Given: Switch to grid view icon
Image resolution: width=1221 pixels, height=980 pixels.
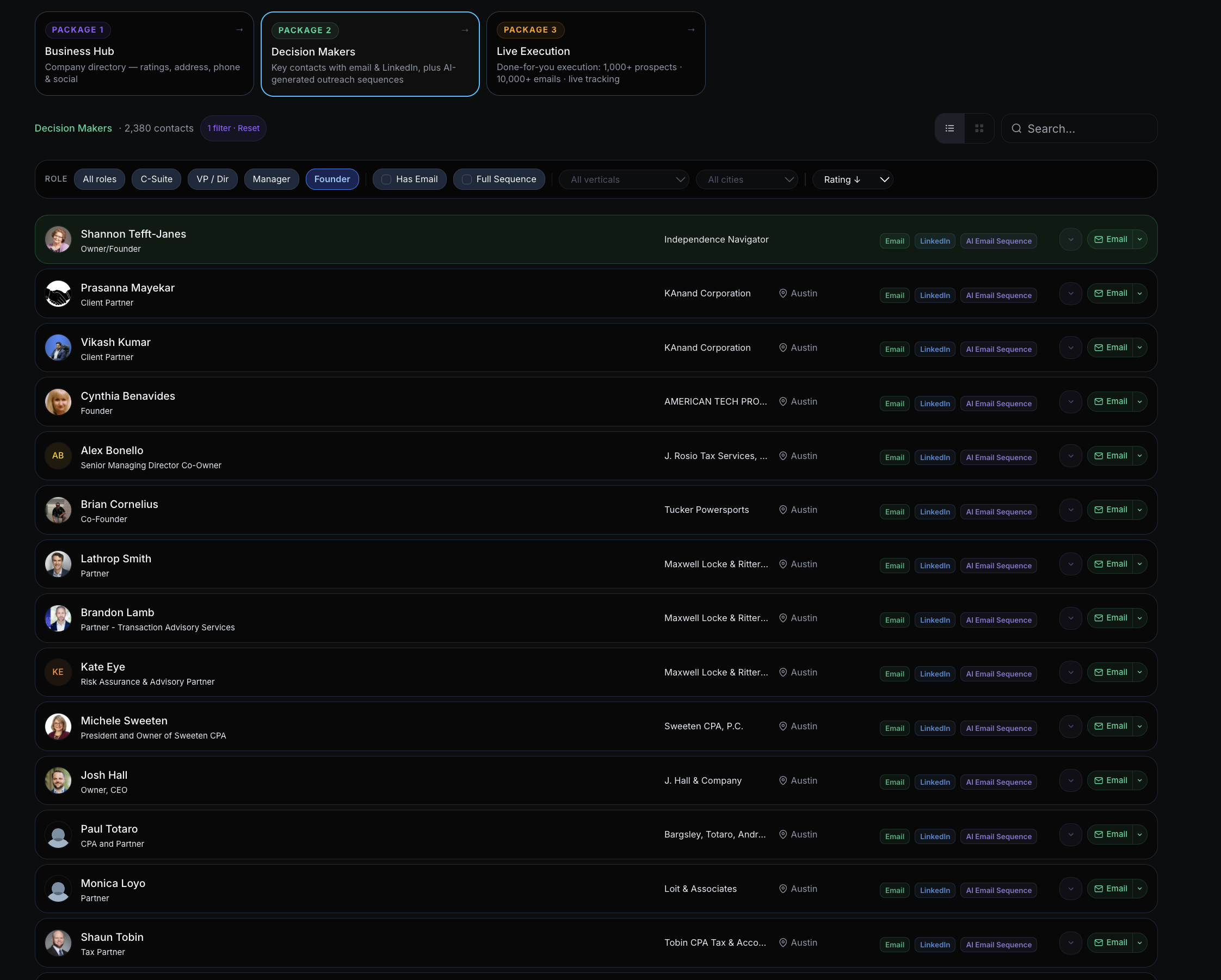Looking at the screenshot, I should pos(979,128).
